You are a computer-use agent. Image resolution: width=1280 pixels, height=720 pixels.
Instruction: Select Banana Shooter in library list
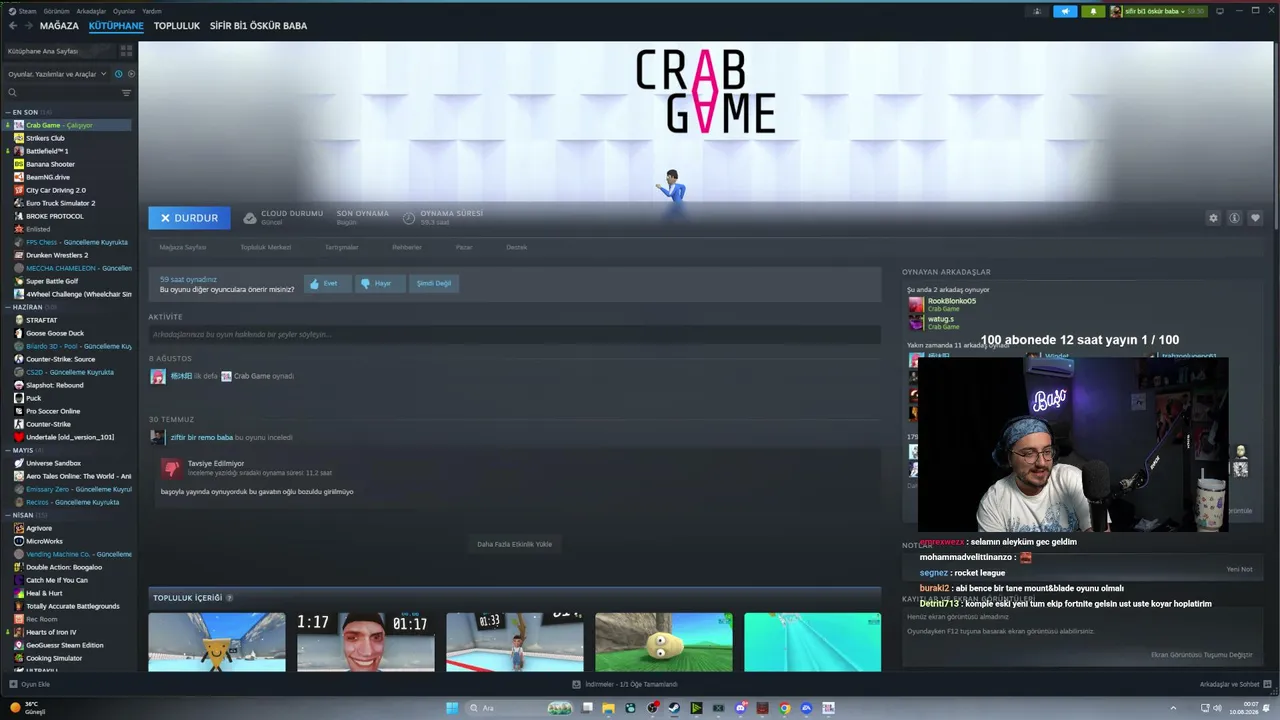point(69,164)
